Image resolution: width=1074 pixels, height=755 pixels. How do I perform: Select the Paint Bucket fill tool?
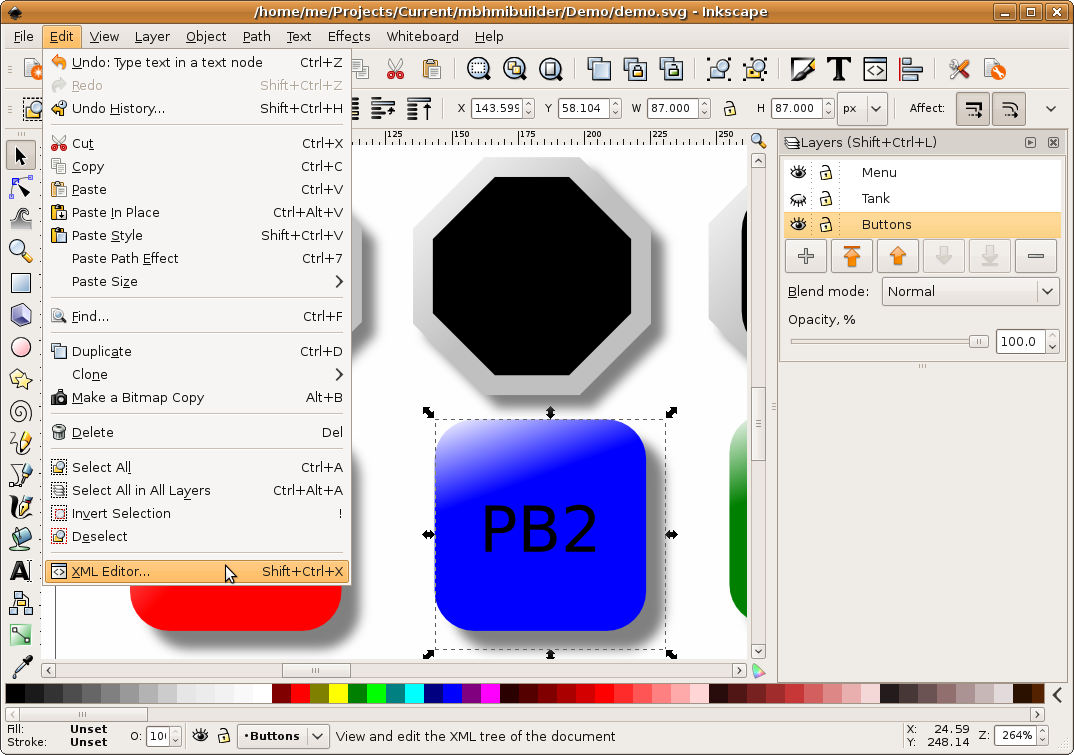(21, 539)
